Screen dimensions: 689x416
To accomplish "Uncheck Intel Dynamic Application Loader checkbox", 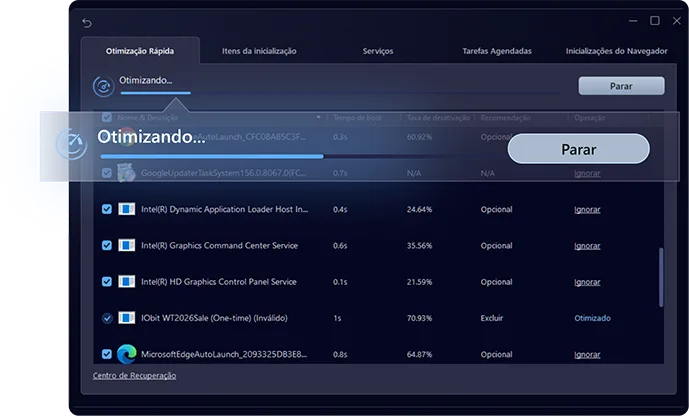I will coord(107,209).
